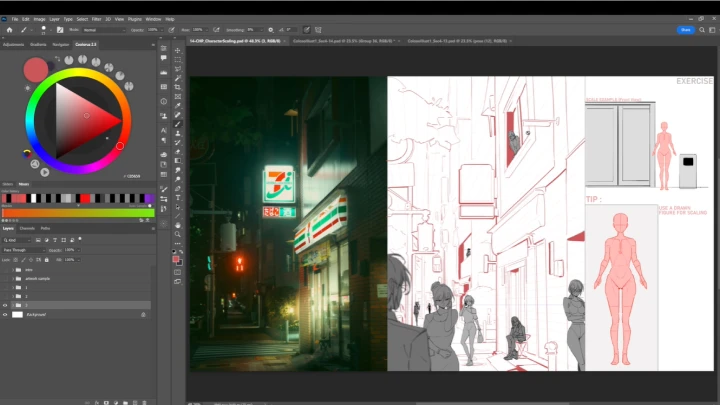Open the Comments panel icon
This screenshot has height=405, width=720.
(x=163, y=58)
